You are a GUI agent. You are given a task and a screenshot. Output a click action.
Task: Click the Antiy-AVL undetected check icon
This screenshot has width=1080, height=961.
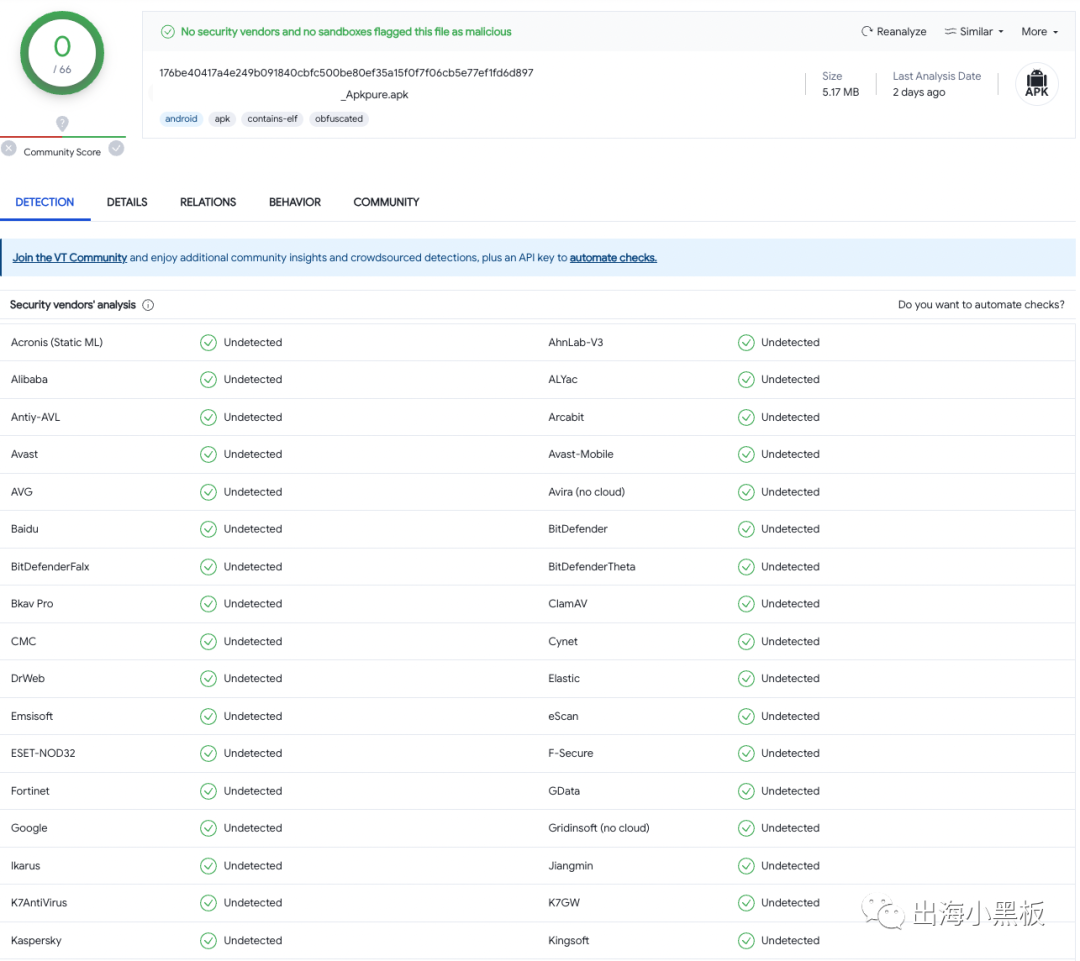(208, 417)
